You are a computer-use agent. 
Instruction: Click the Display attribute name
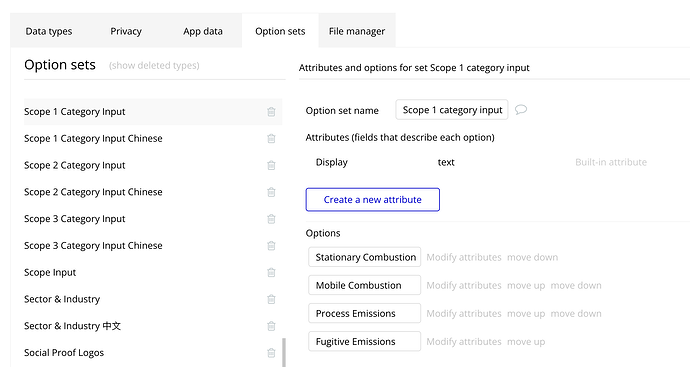pyautogui.click(x=332, y=162)
